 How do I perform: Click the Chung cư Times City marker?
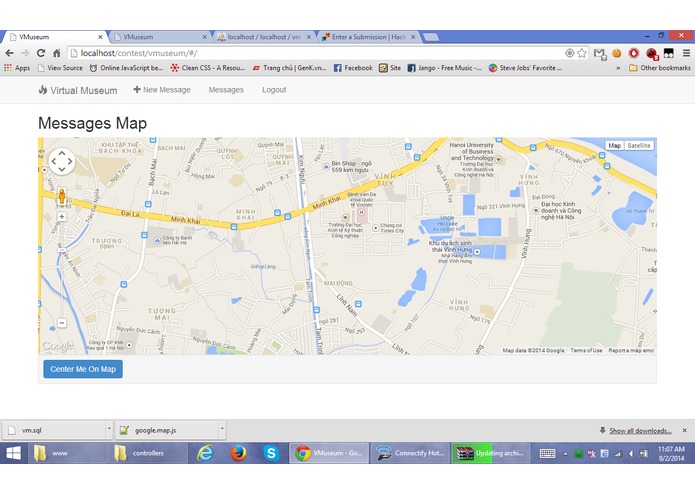click(375, 228)
